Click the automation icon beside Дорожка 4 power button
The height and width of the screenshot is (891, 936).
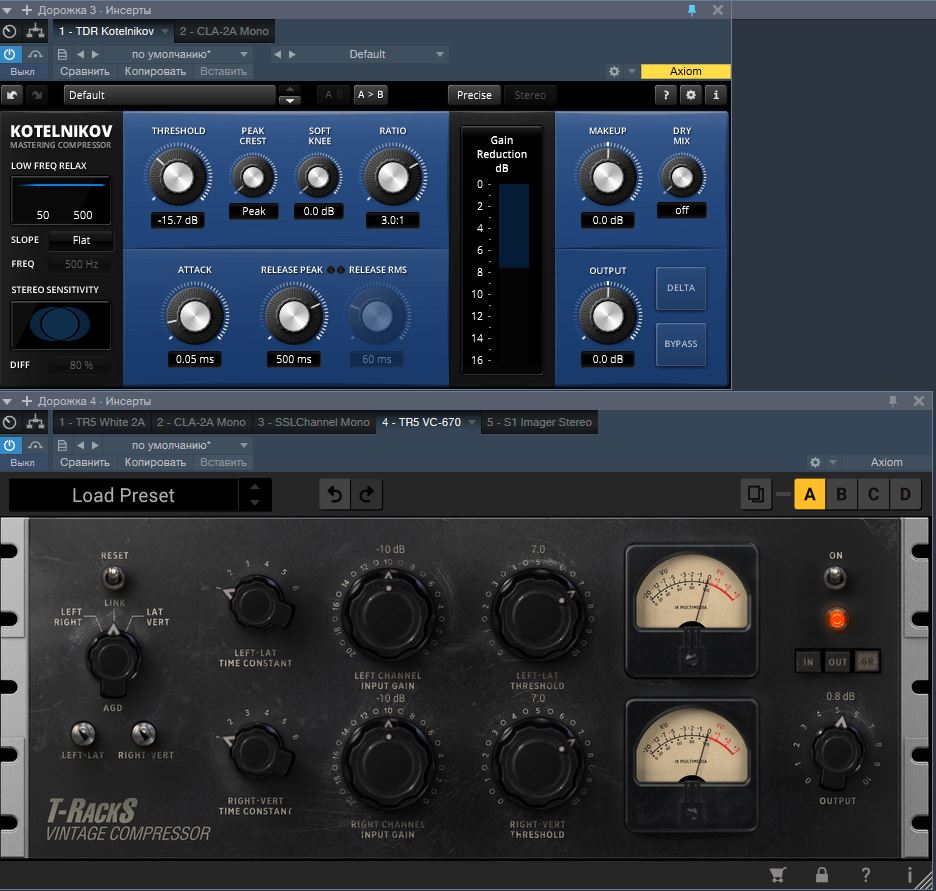[35, 445]
